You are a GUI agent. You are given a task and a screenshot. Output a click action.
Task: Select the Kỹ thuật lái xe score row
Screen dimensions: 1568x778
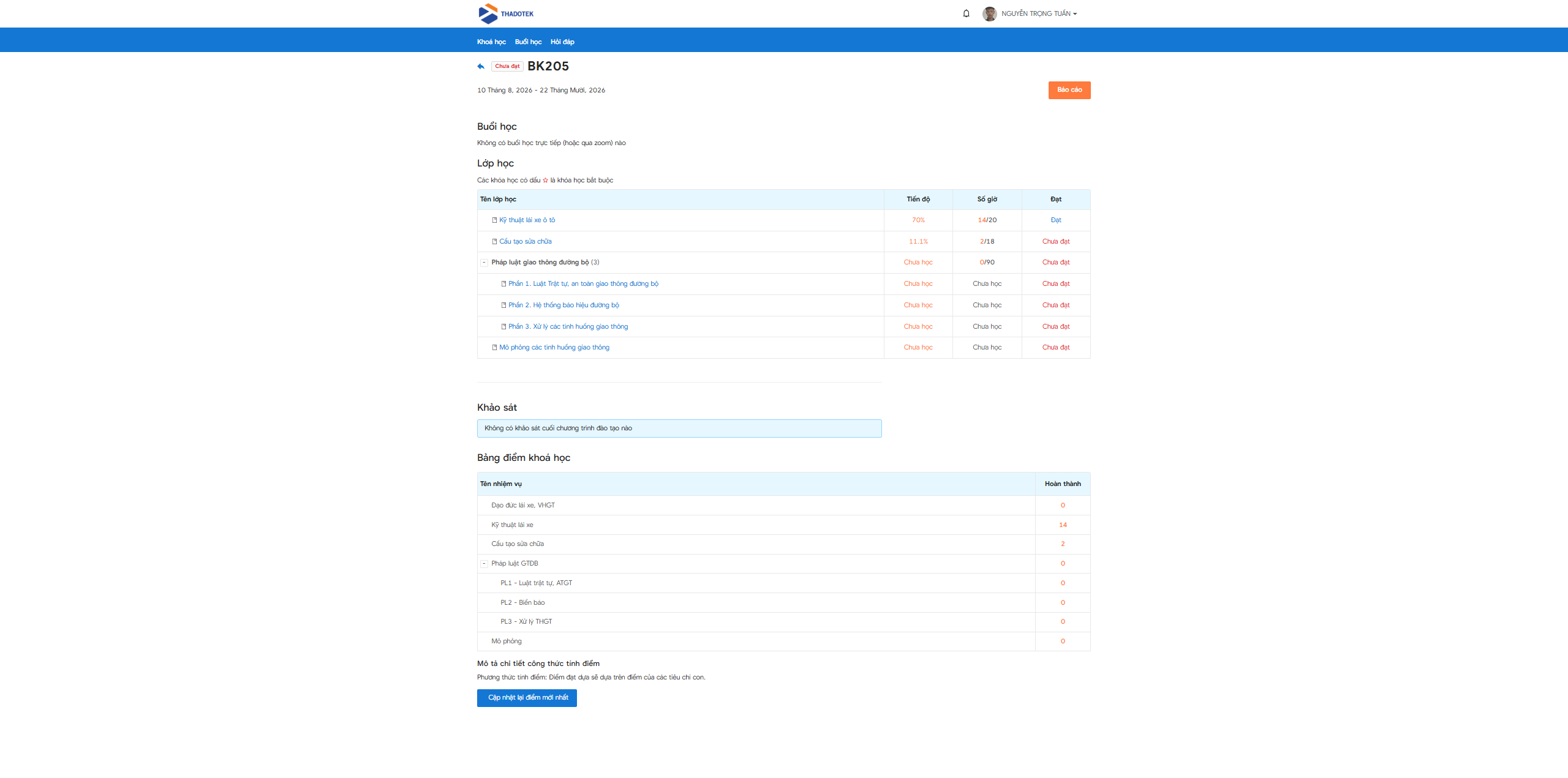[783, 525]
